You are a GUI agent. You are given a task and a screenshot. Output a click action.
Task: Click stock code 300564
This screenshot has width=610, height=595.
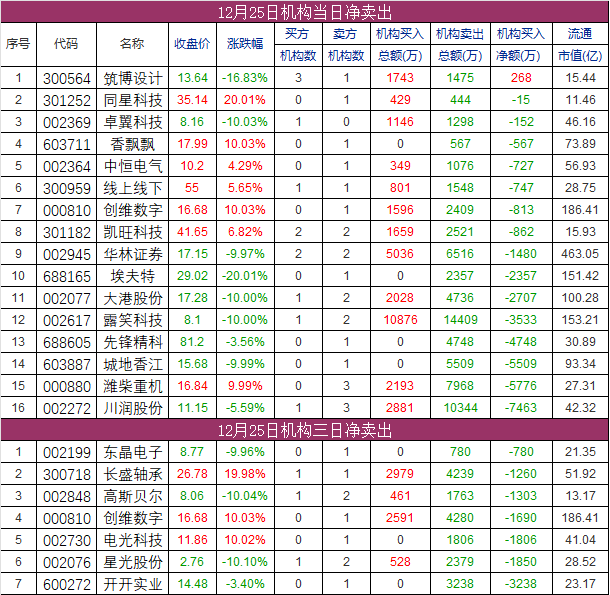coord(67,79)
